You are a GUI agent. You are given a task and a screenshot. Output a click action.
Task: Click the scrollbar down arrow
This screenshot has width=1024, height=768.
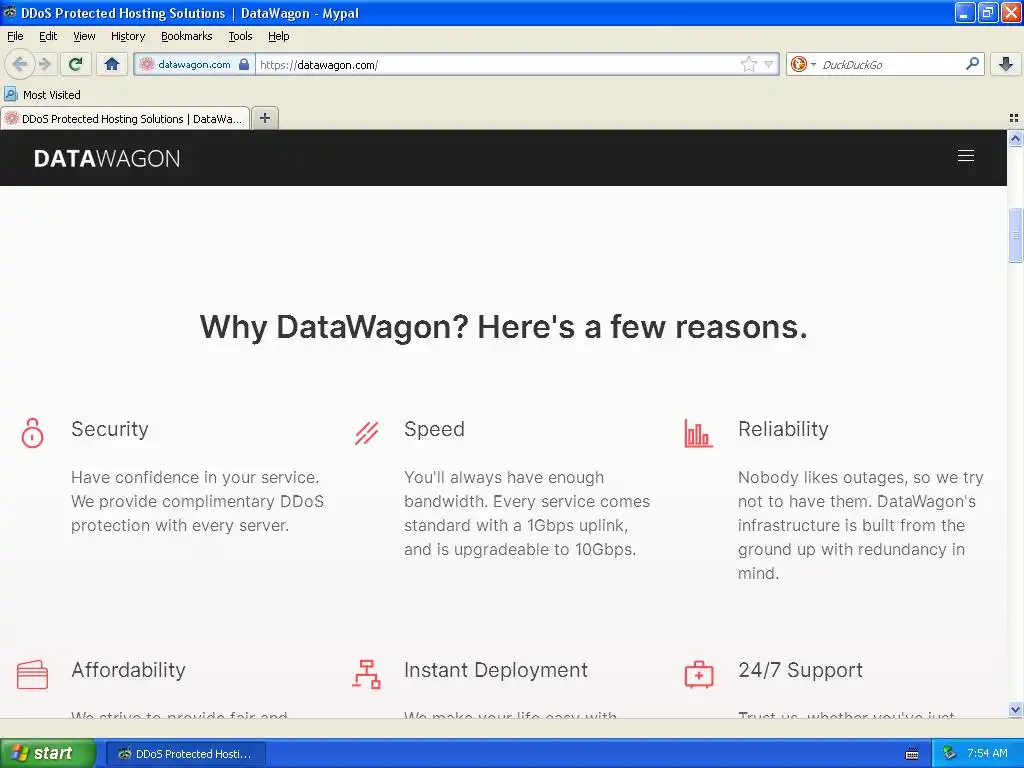tap(1015, 709)
